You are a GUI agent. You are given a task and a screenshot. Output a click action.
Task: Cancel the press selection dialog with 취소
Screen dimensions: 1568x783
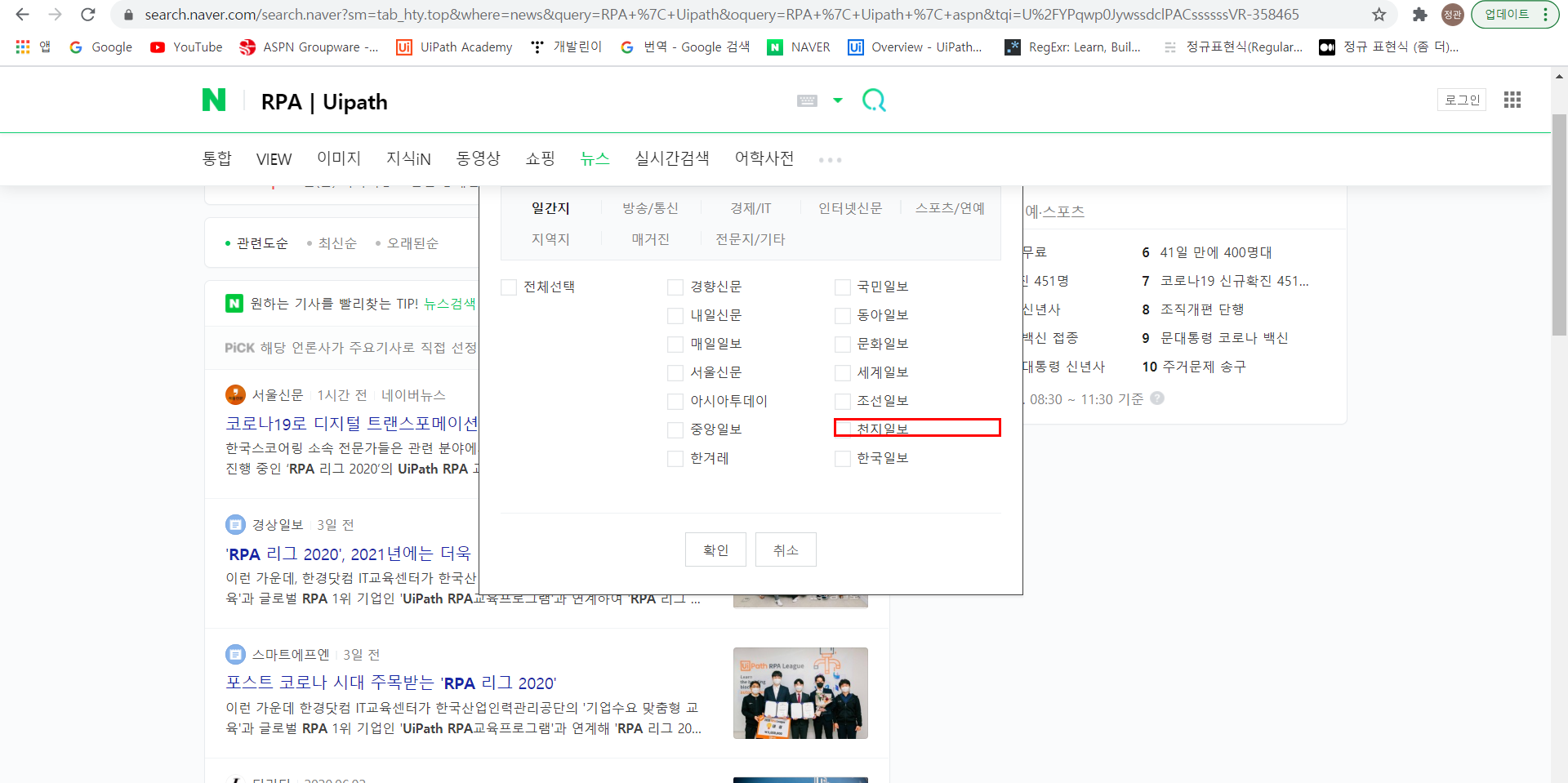(786, 549)
